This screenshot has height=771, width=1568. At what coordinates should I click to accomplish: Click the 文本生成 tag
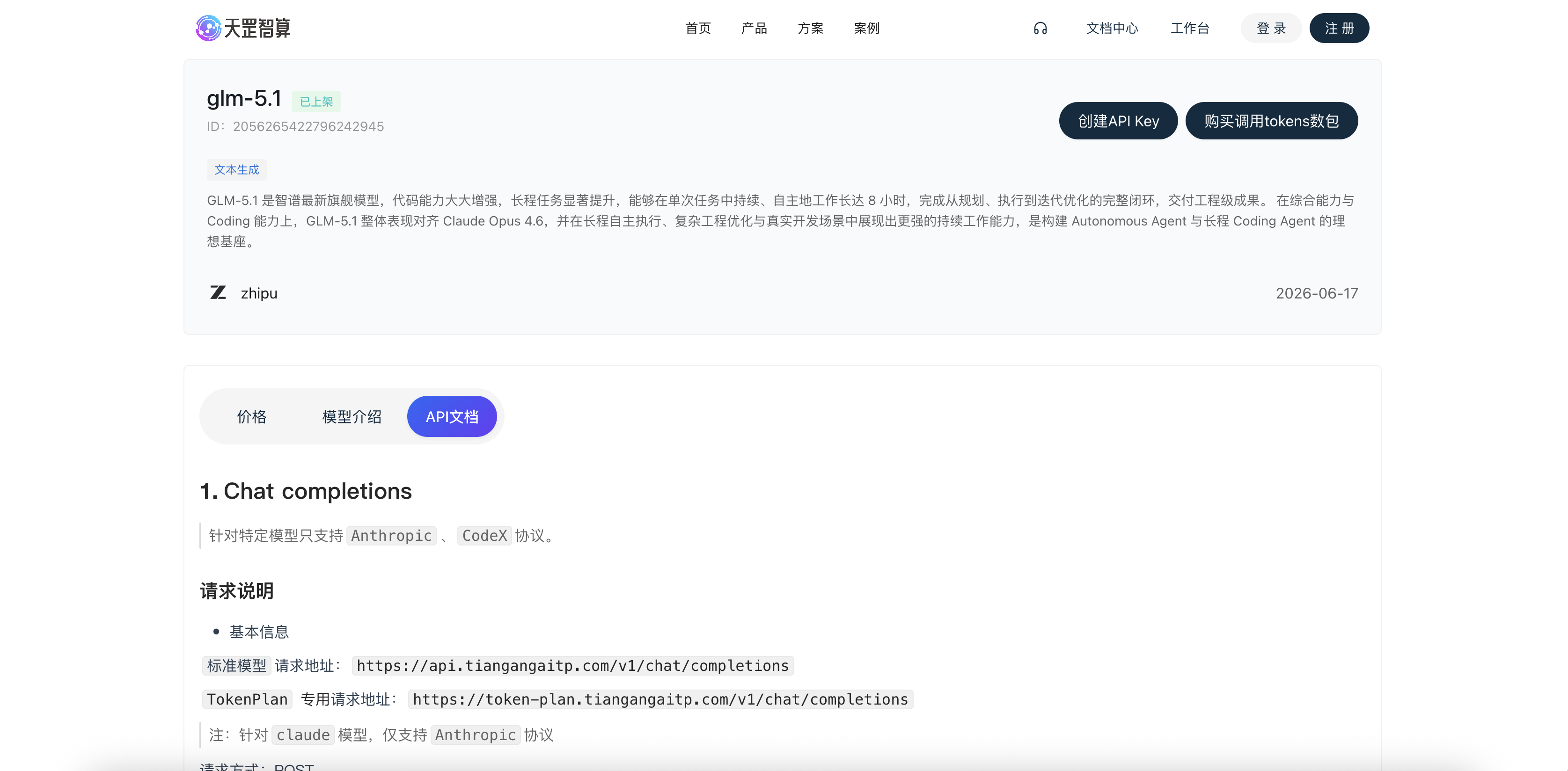point(237,170)
